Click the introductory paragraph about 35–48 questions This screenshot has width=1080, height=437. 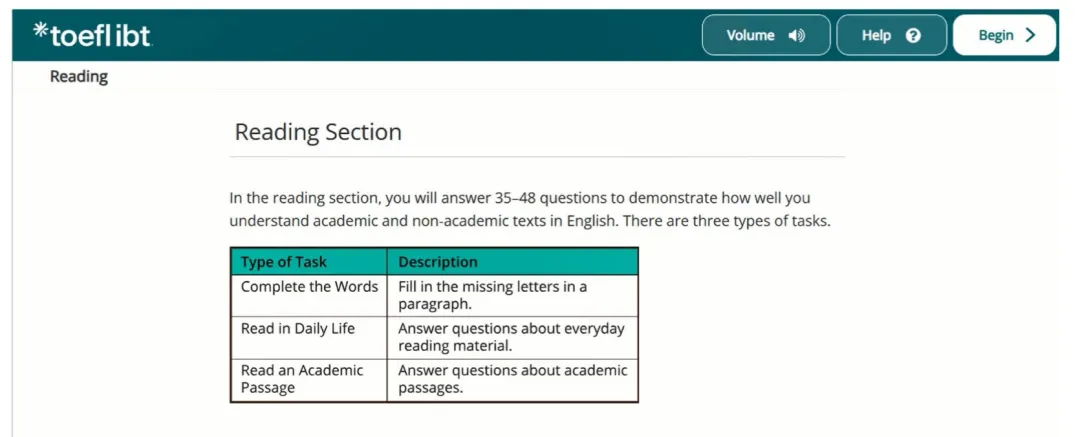point(530,210)
